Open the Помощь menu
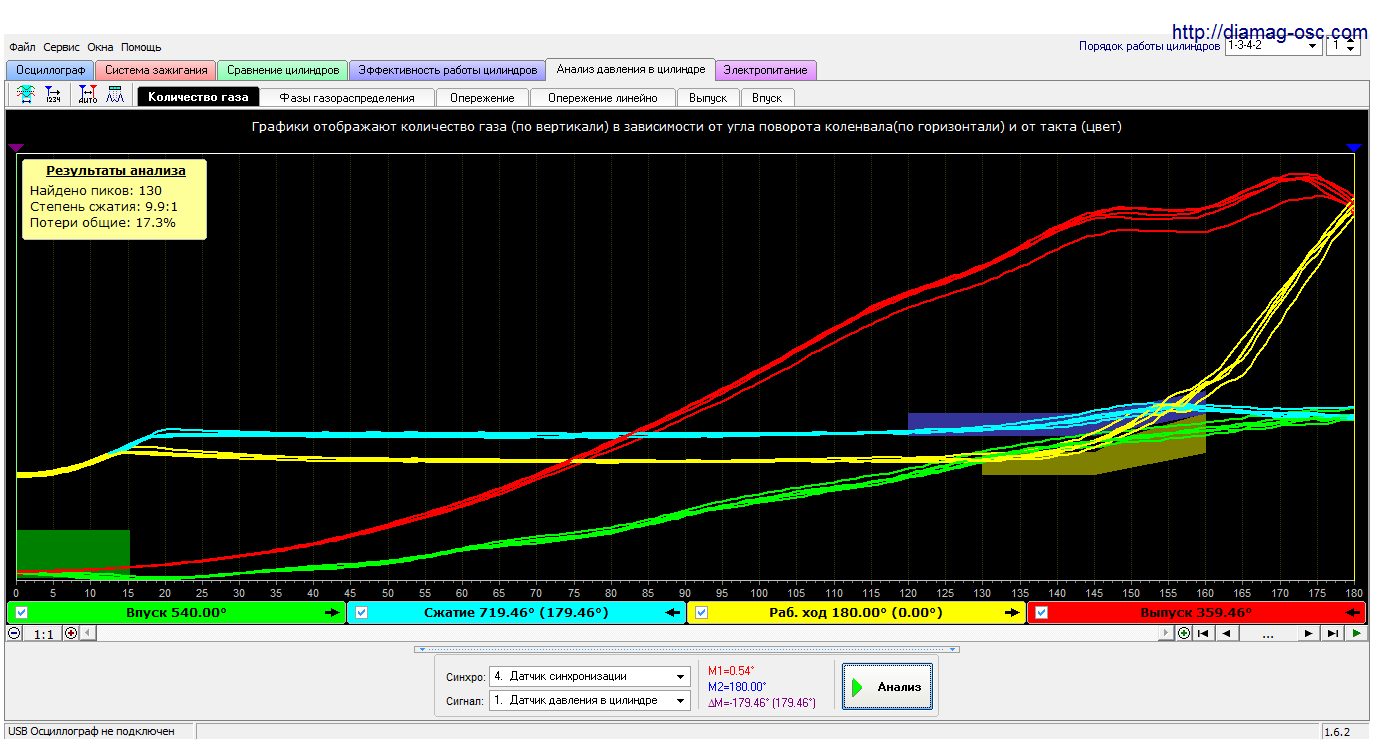The image size is (1382, 744). tap(141, 47)
